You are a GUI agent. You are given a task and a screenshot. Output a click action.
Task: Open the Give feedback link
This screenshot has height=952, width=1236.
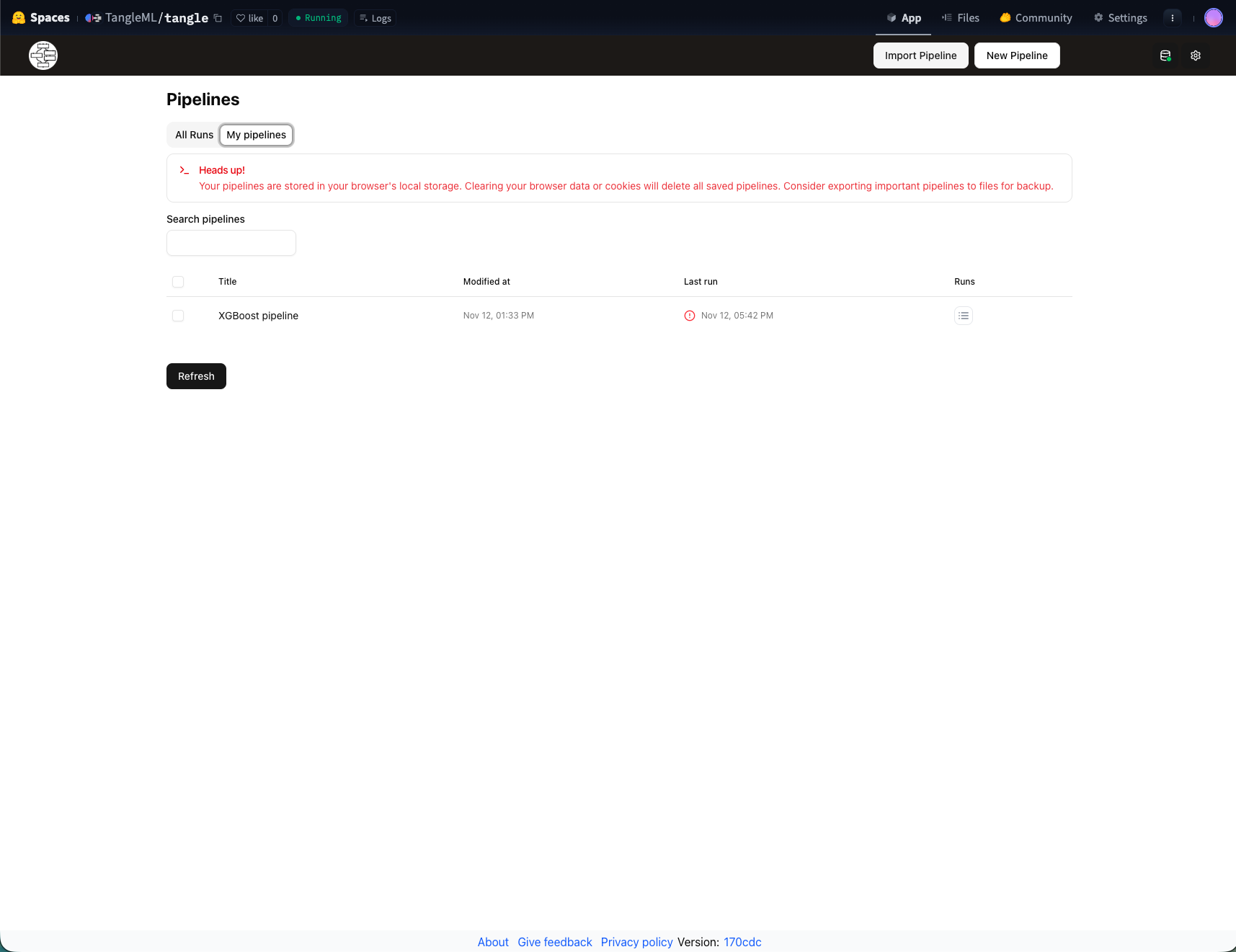pos(554,942)
